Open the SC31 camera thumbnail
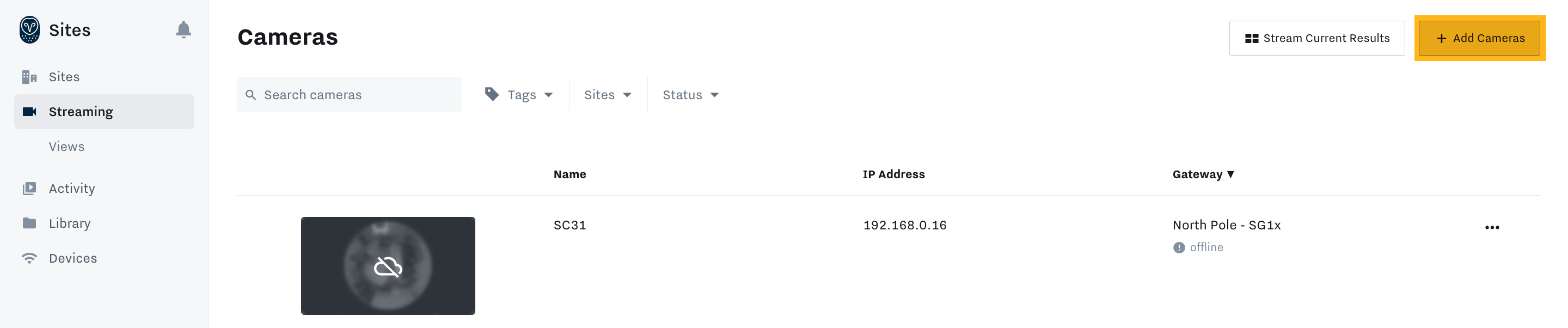 point(388,266)
